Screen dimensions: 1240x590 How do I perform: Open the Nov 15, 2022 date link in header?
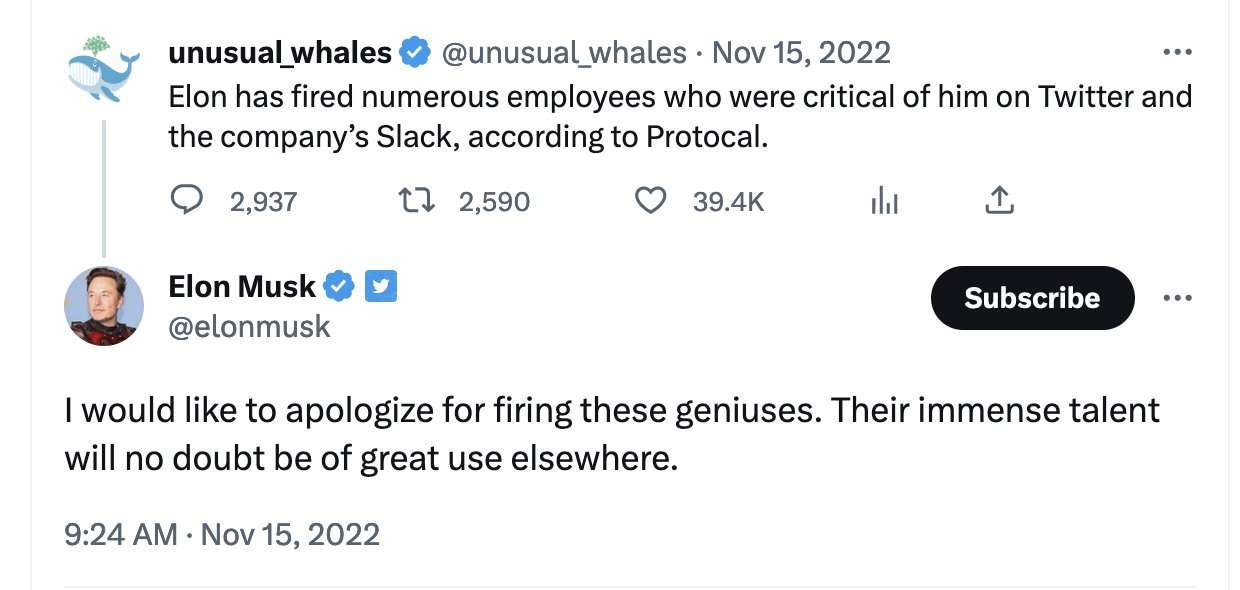[800, 52]
